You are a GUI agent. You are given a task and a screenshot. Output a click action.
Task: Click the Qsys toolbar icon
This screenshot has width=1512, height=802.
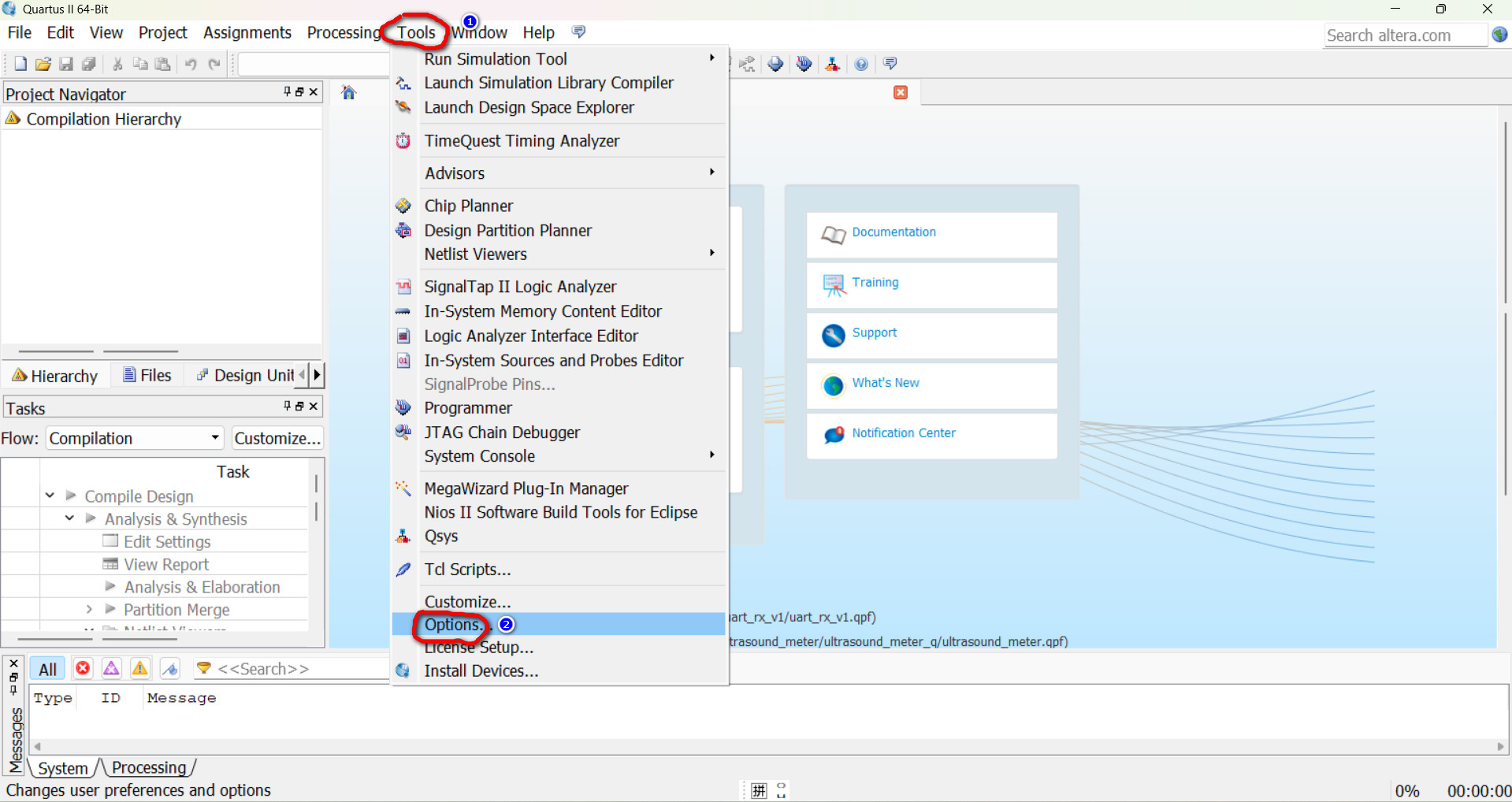[832, 64]
